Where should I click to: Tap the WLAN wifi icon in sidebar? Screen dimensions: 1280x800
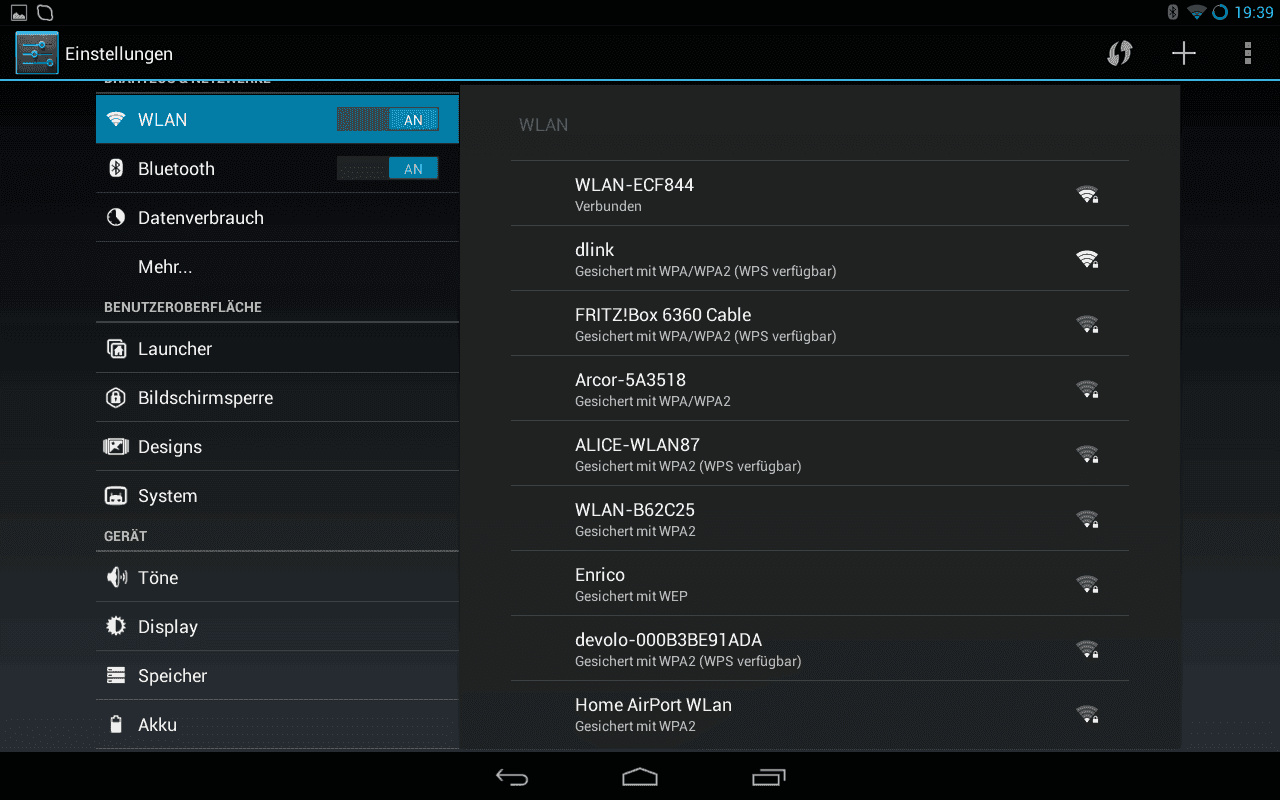116,119
